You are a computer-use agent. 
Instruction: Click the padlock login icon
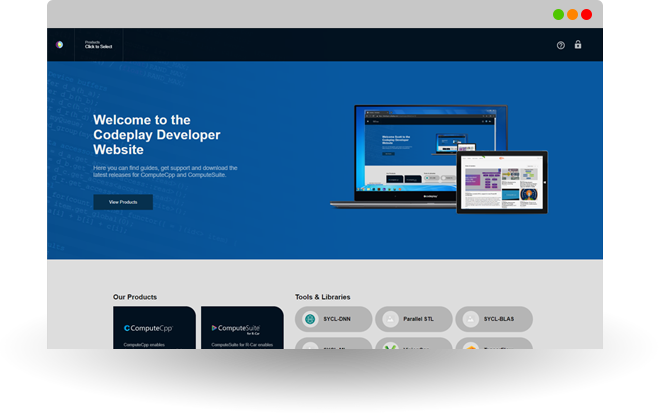click(x=578, y=45)
